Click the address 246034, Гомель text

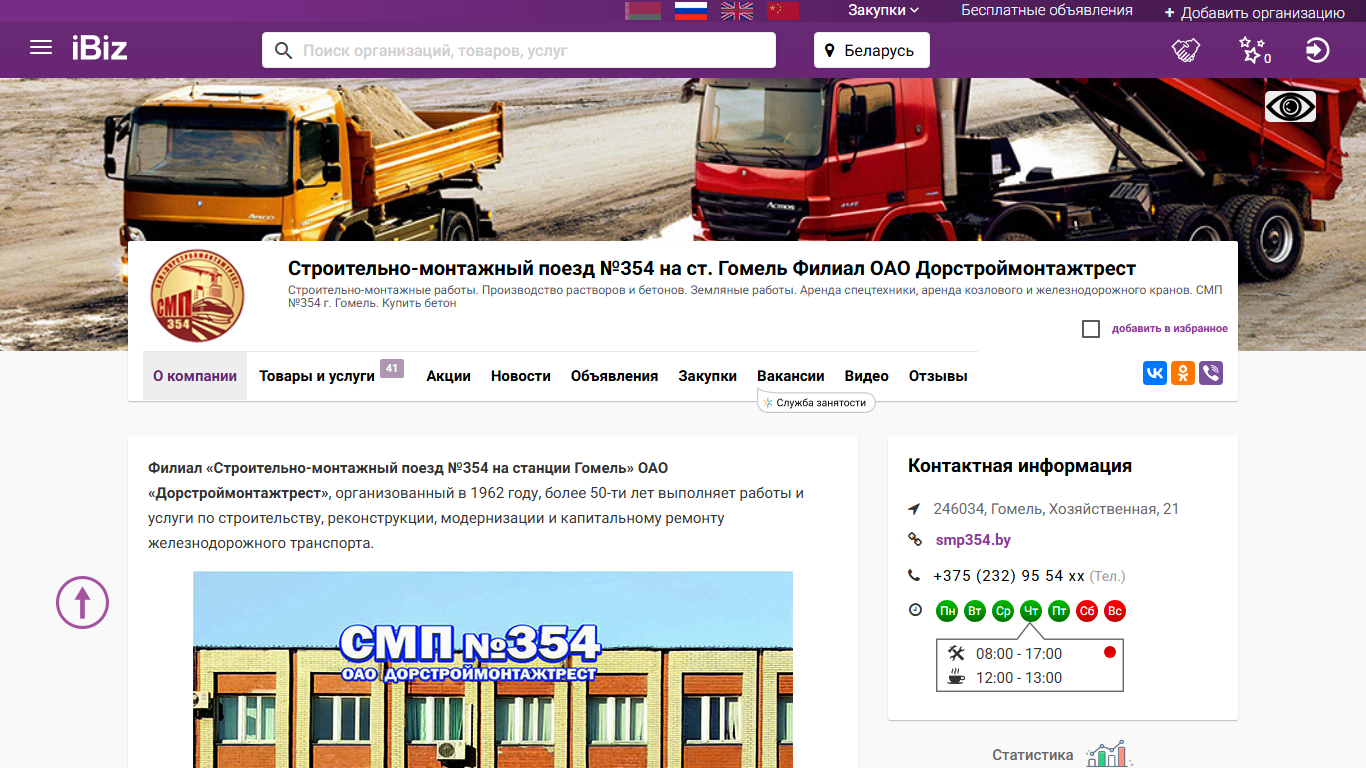click(x=1056, y=509)
